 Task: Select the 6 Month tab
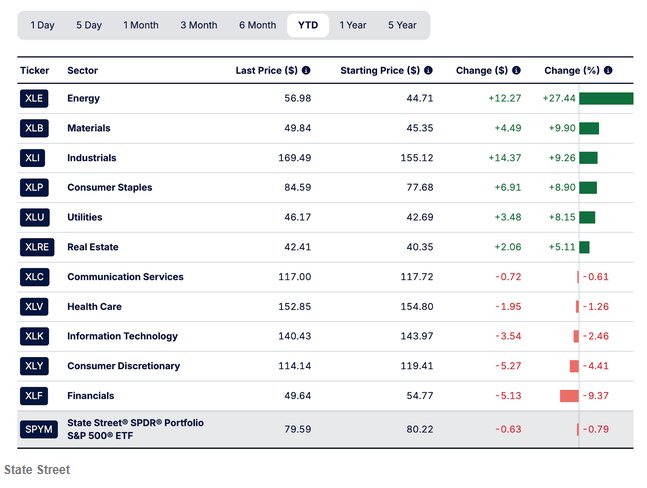coord(257,25)
